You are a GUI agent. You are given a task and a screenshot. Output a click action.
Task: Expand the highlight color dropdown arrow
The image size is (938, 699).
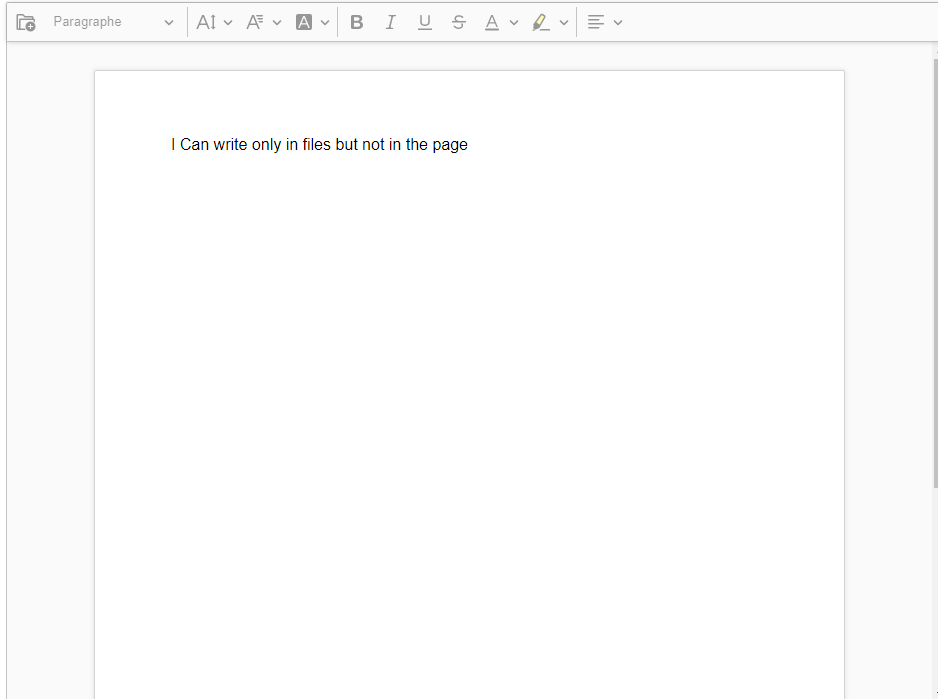pos(564,23)
